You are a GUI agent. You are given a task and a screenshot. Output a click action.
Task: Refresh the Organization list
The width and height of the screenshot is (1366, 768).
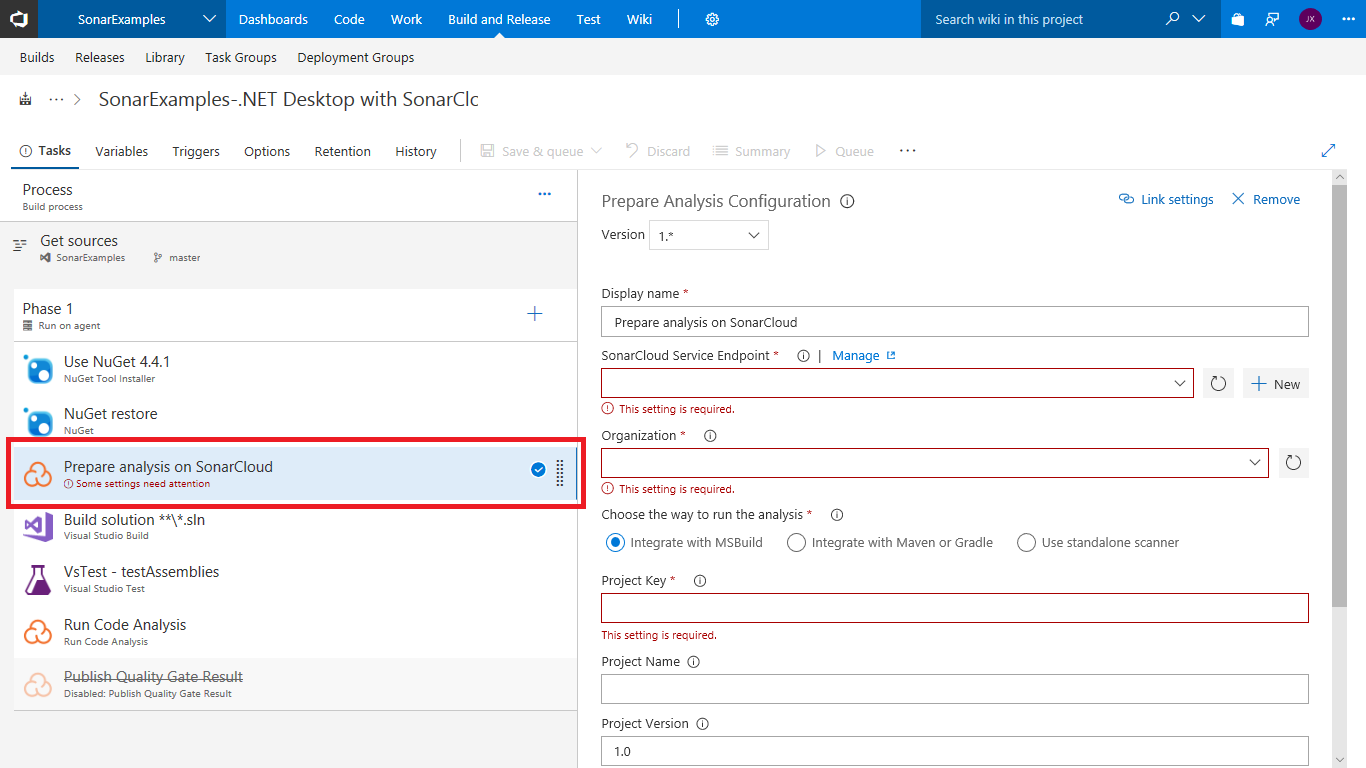point(1293,463)
